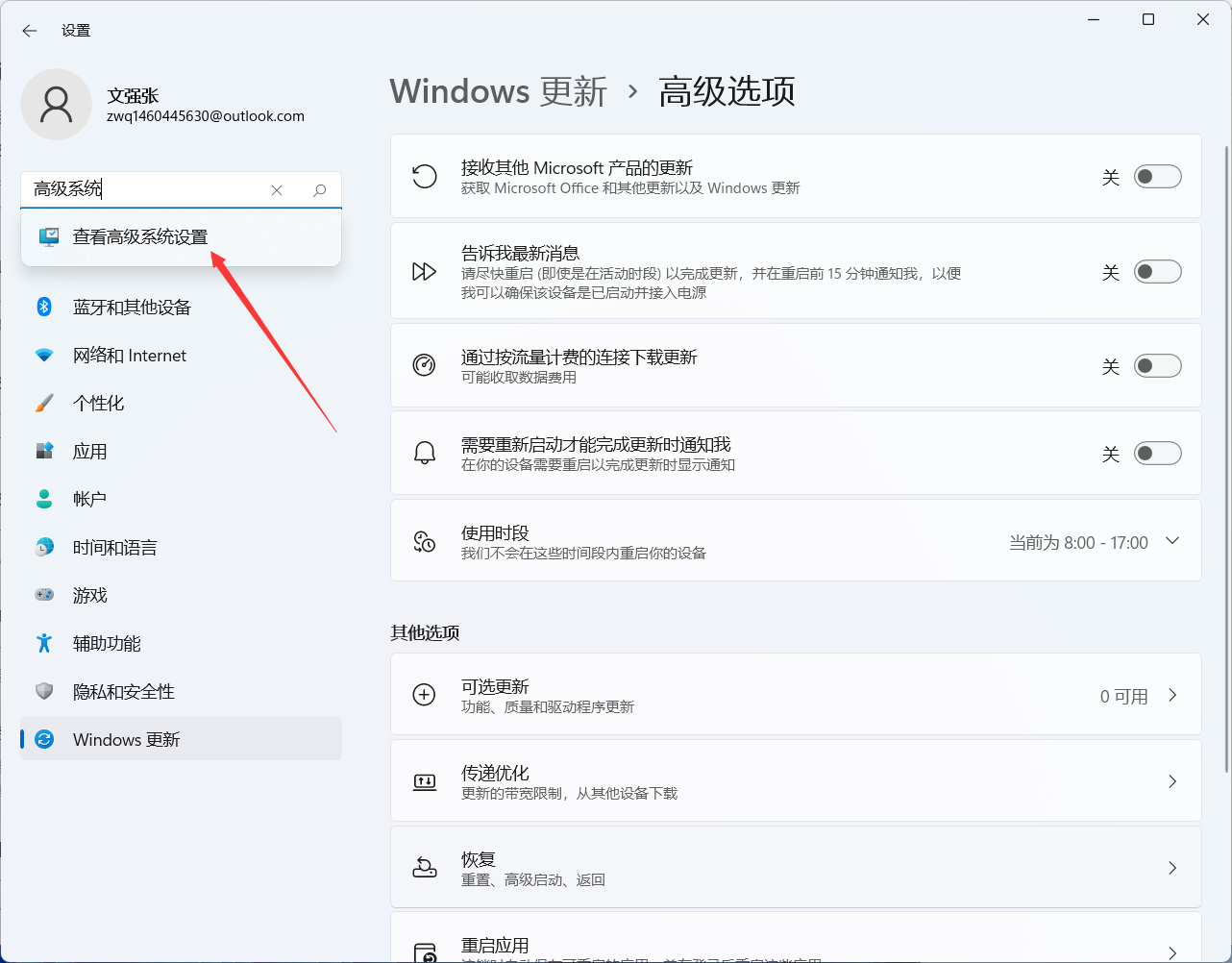This screenshot has width=1232, height=963.
Task: Click the back arrow in Settings
Action: 30,31
